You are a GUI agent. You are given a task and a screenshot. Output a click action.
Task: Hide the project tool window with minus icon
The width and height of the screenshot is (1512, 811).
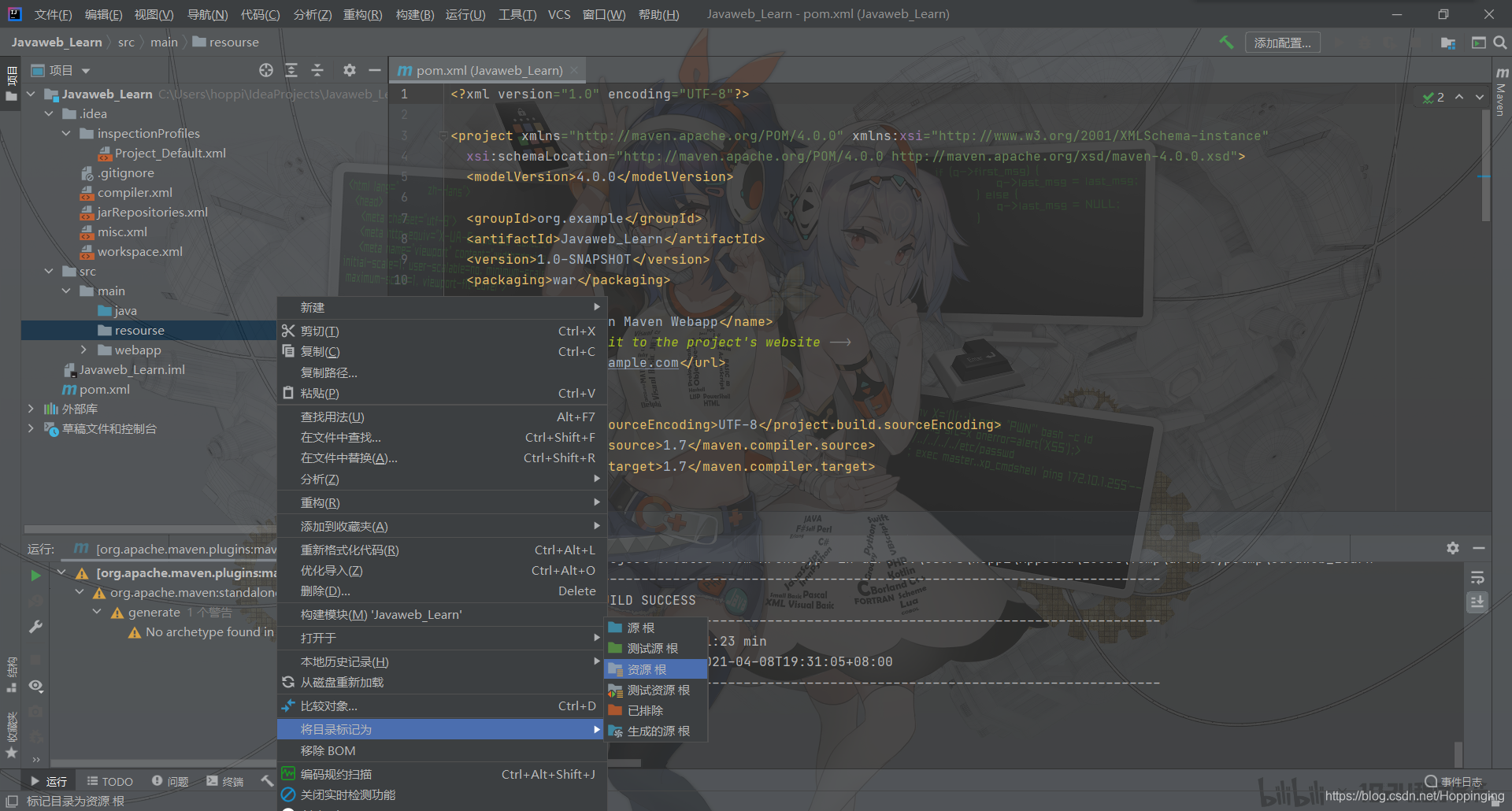coord(375,70)
